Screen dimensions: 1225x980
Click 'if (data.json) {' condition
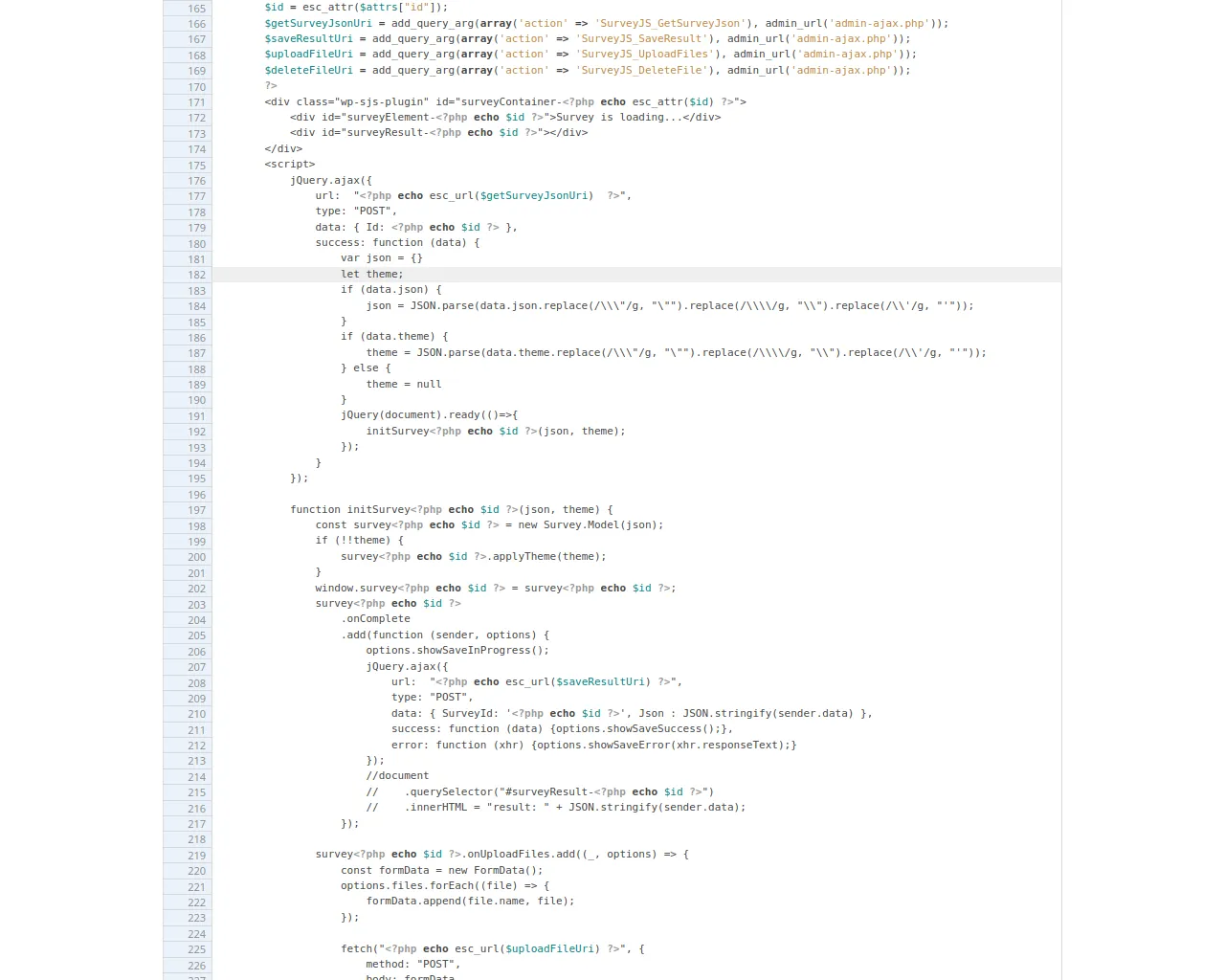click(x=391, y=290)
